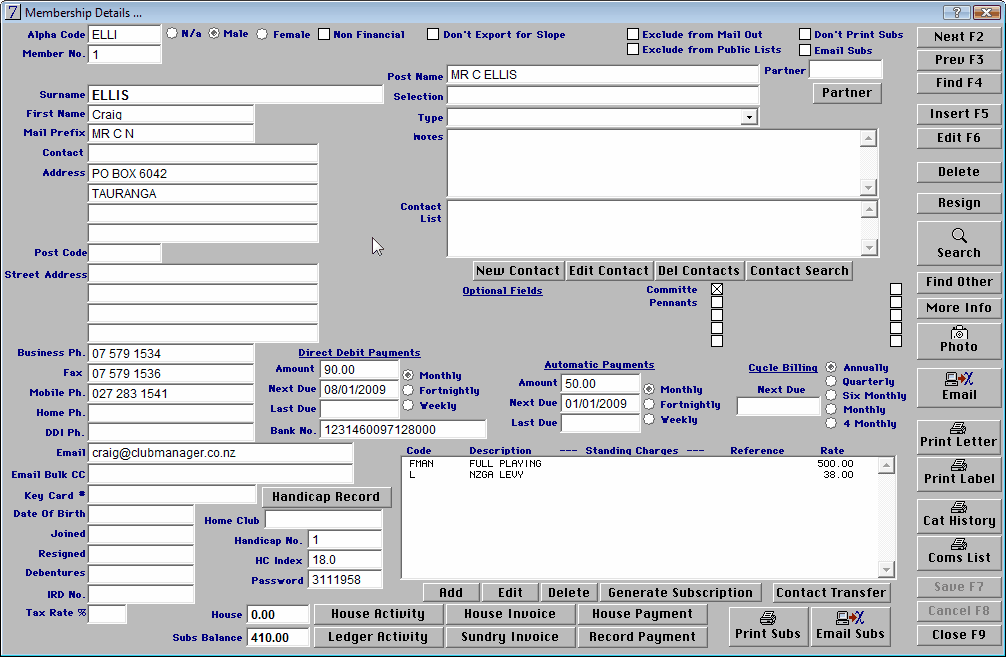Screen dimensions: 1006x657
Task: Click the Contact Search button
Action: 799,271
